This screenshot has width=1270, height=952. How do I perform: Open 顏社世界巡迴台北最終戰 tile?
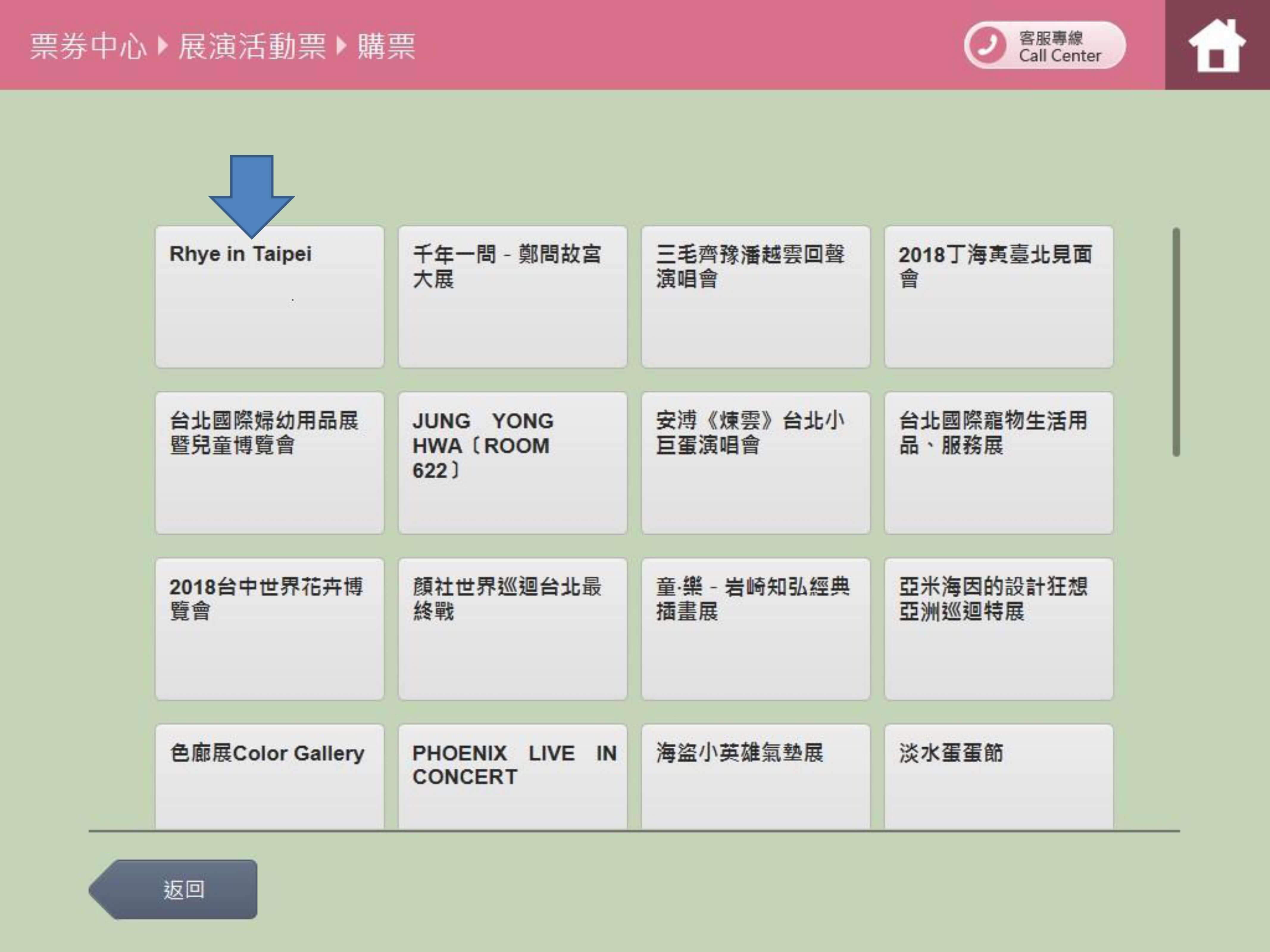[x=512, y=629]
